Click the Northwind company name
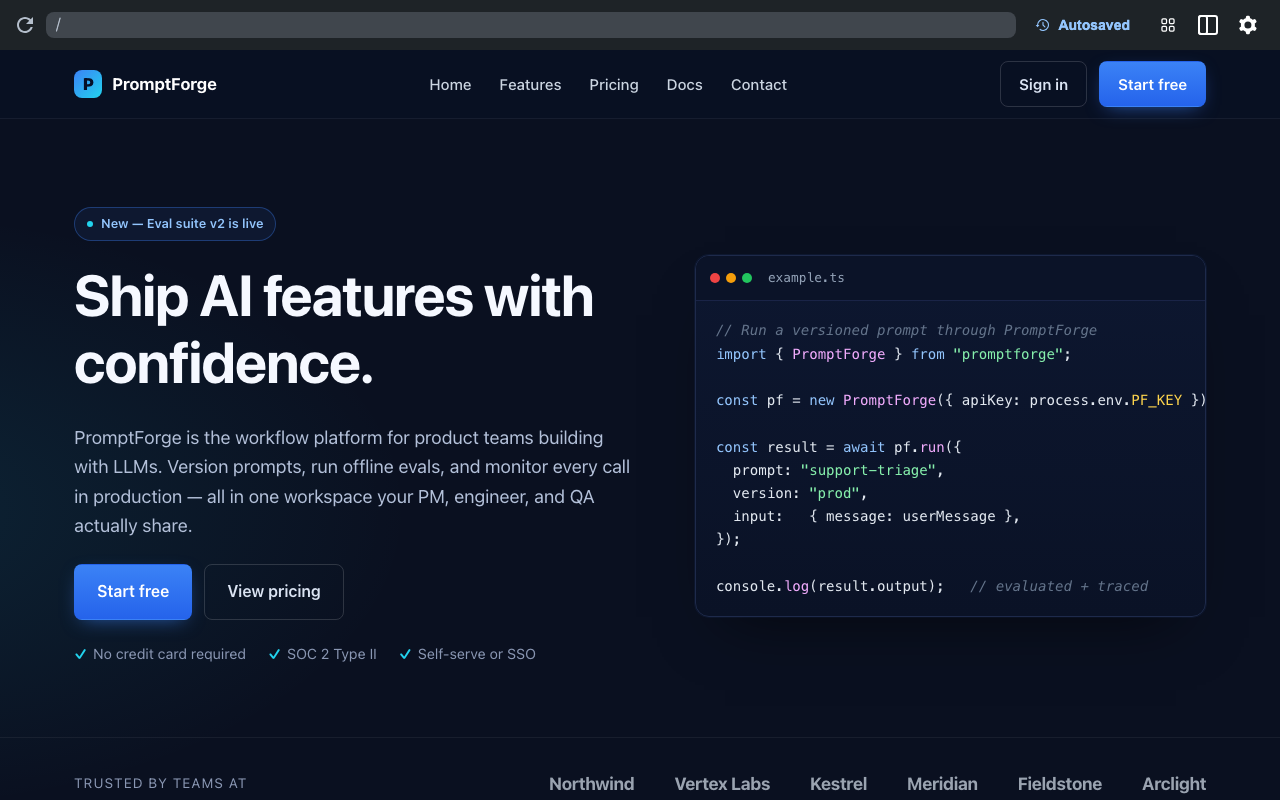The width and height of the screenshot is (1280, 800). click(592, 784)
